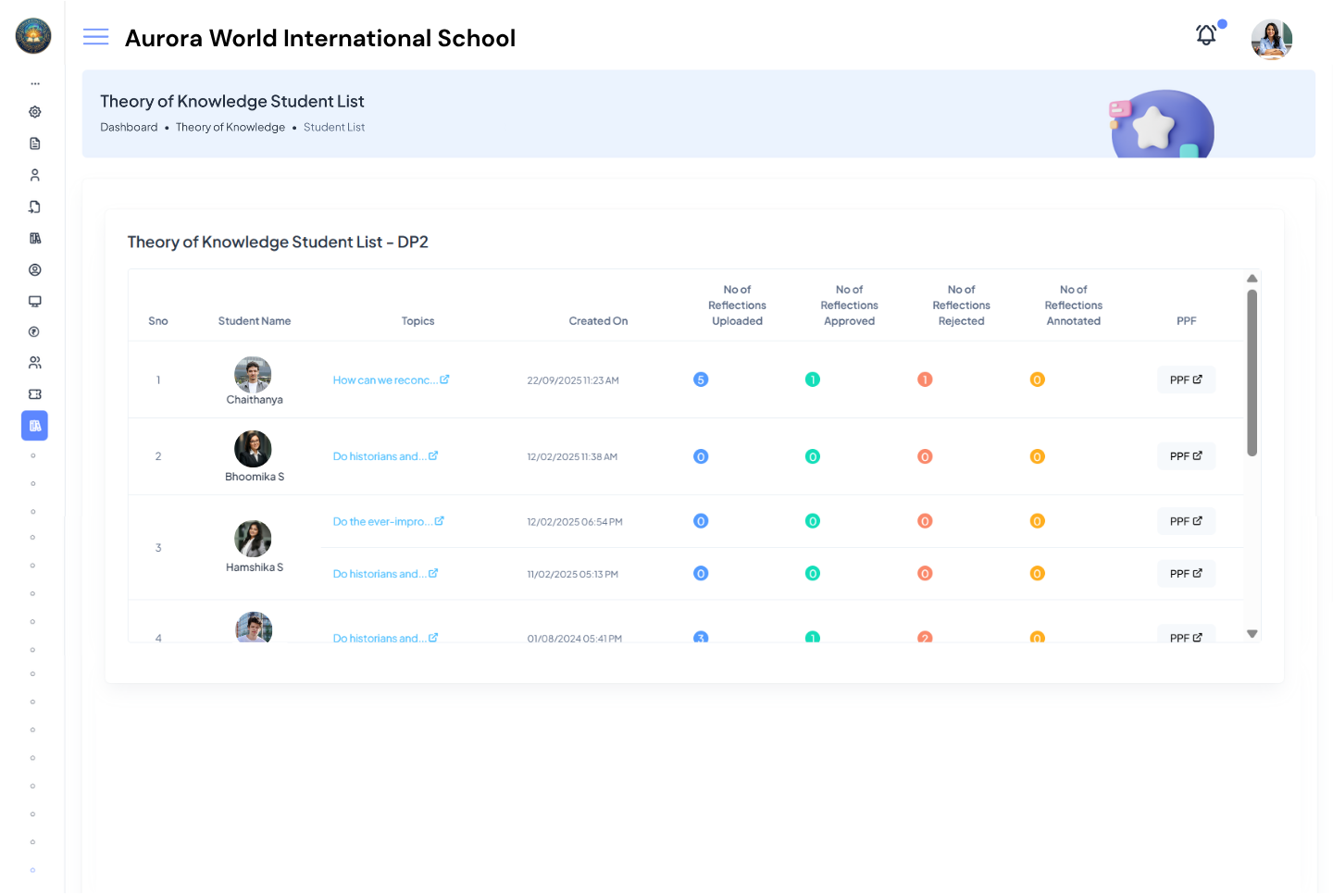Click the table scroll down arrow
The image size is (1333, 896).
(1252, 634)
